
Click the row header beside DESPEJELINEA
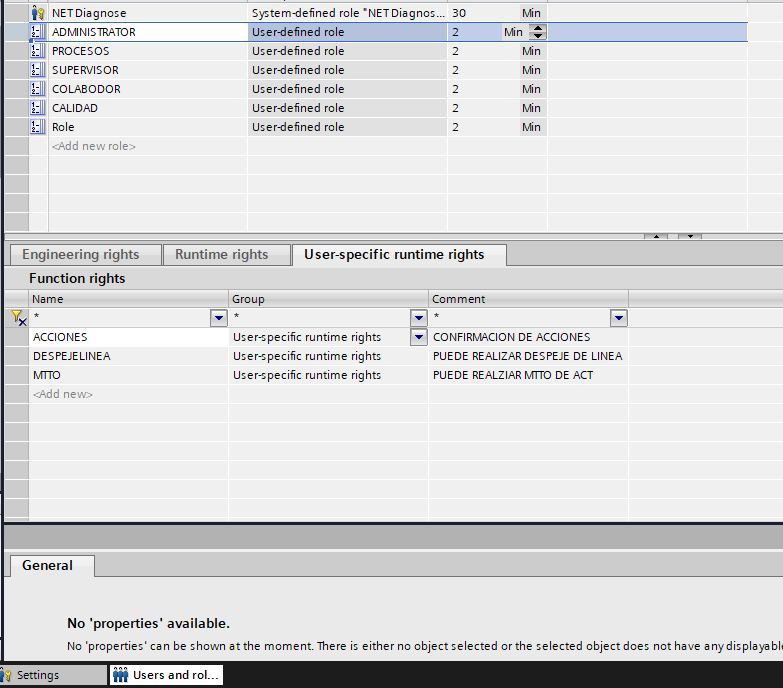tap(16, 356)
